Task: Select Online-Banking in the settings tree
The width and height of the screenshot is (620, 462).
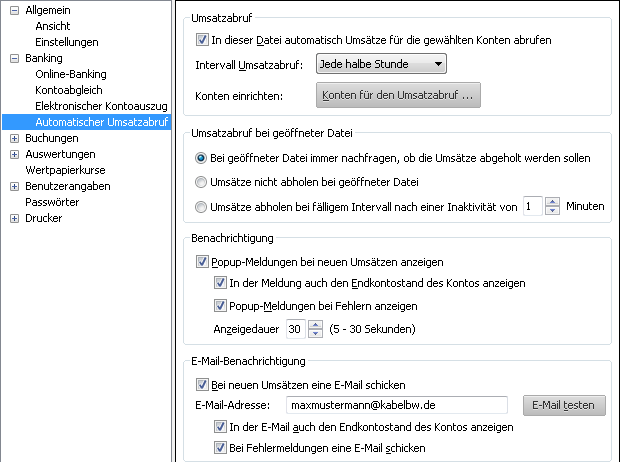Action: coord(70,74)
